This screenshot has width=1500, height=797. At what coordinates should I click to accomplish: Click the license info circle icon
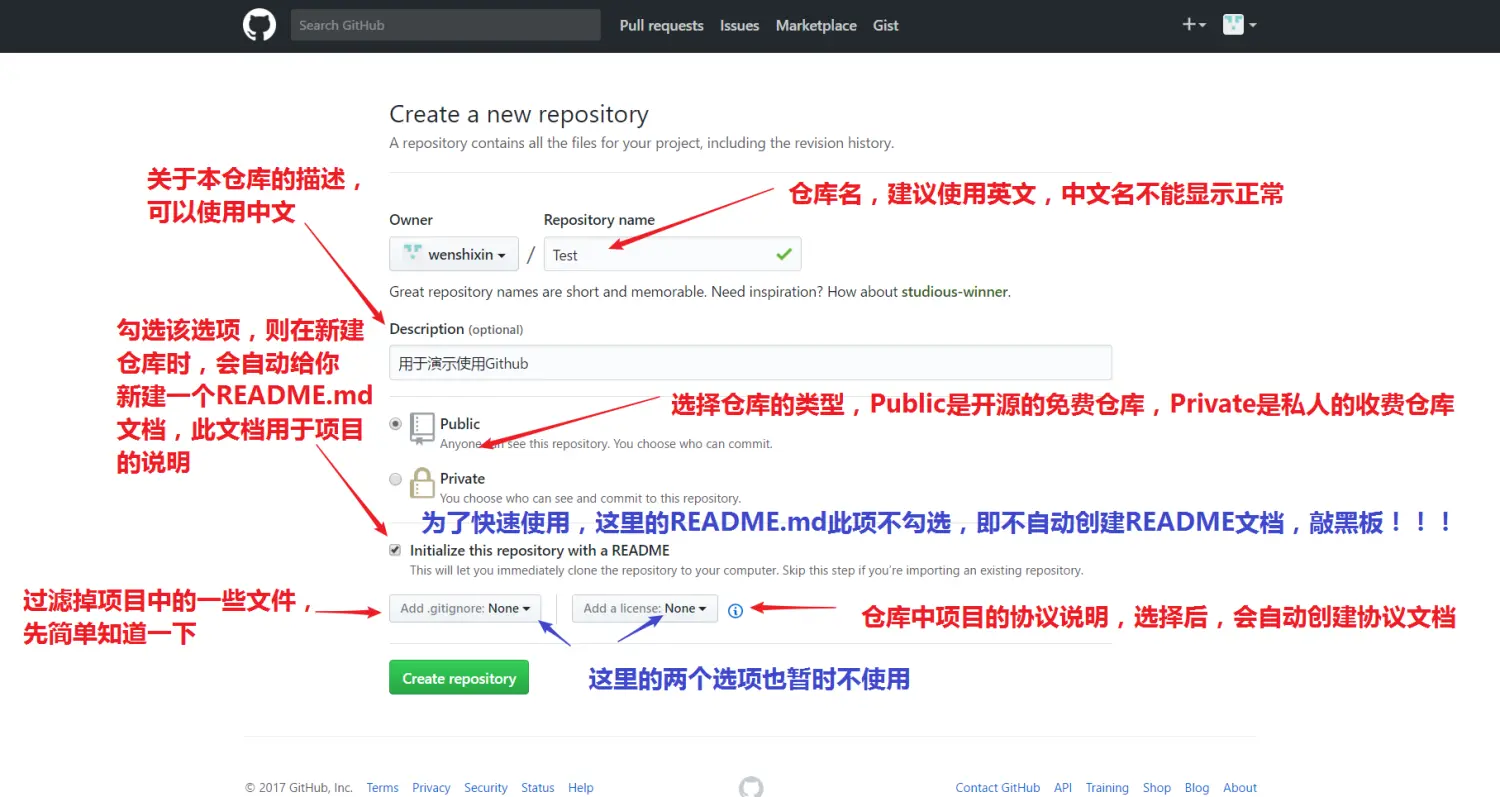click(x=736, y=610)
